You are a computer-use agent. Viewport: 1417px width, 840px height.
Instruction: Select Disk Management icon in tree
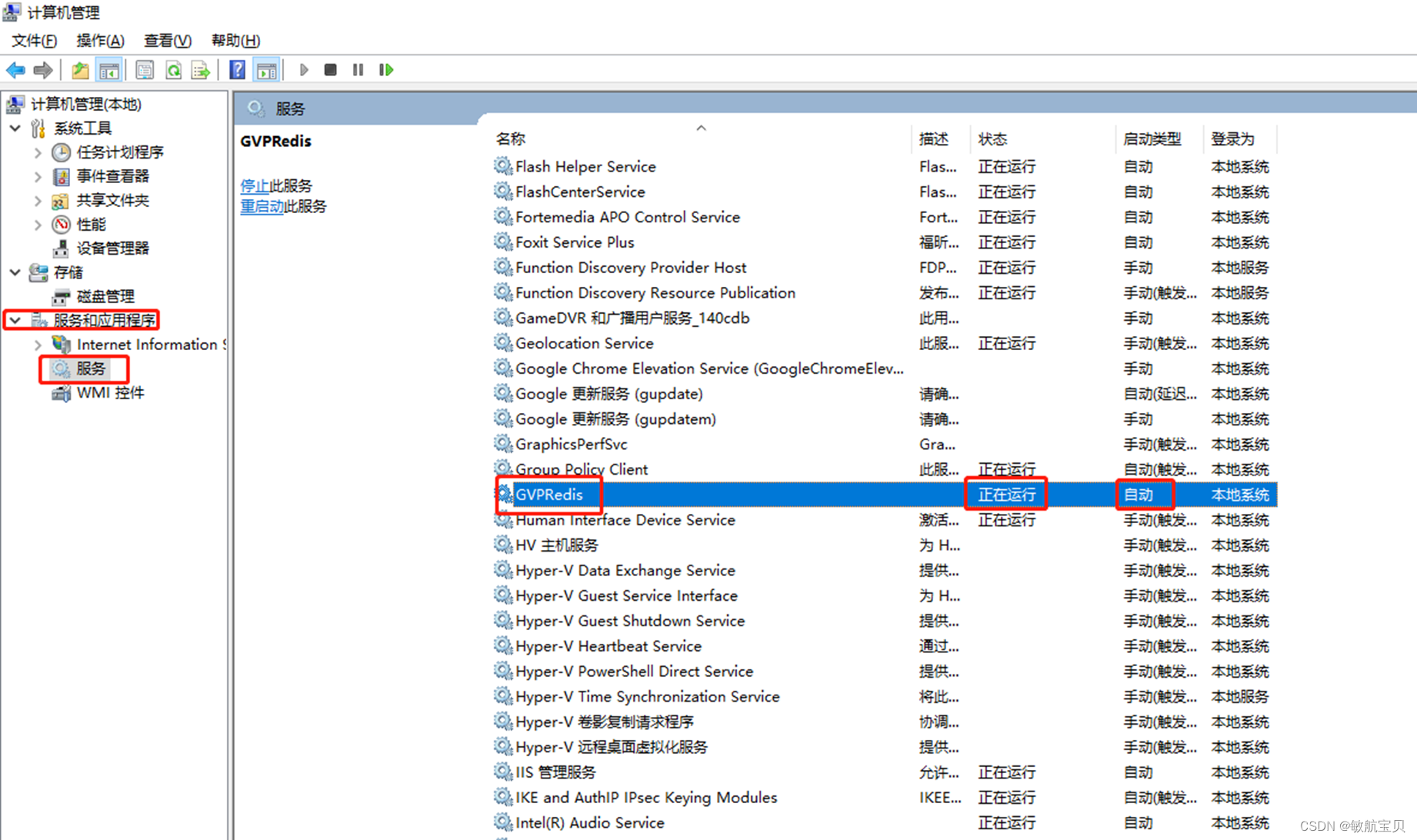pos(62,297)
